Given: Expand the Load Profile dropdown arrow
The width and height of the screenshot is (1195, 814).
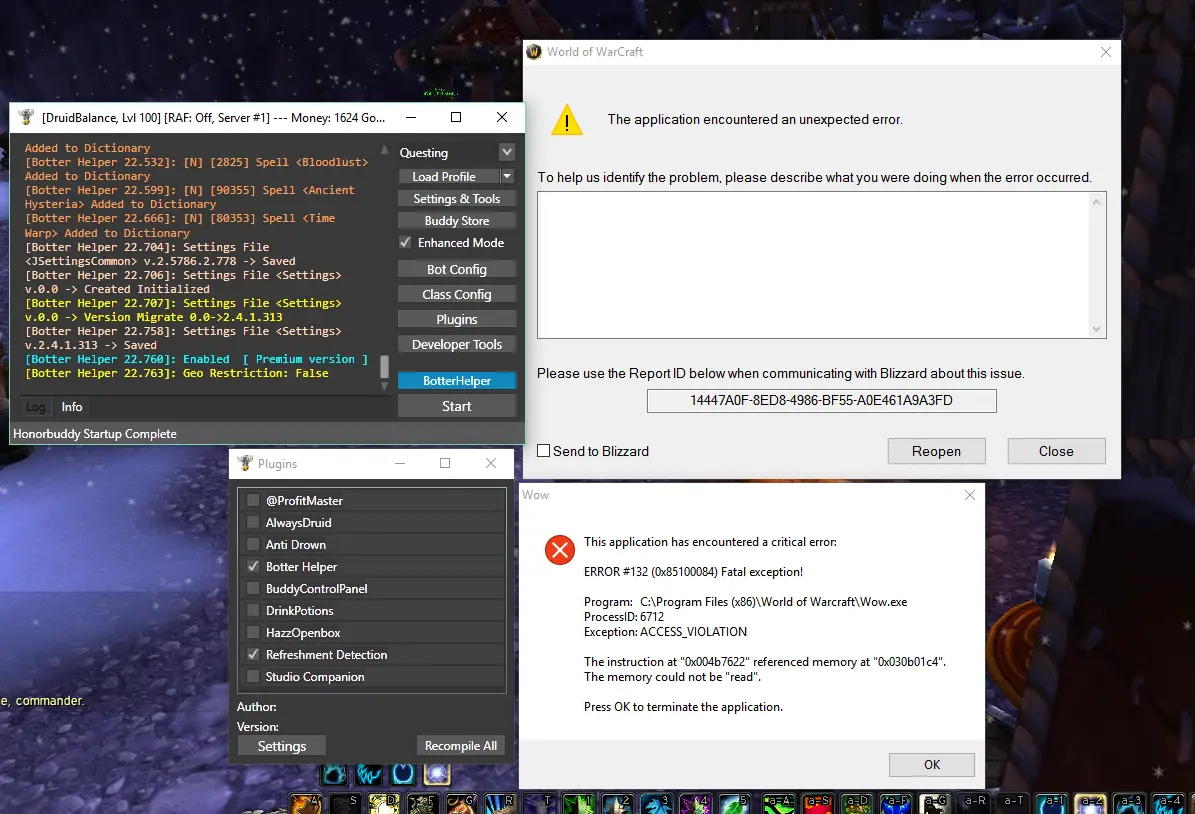Looking at the screenshot, I should click(x=507, y=176).
